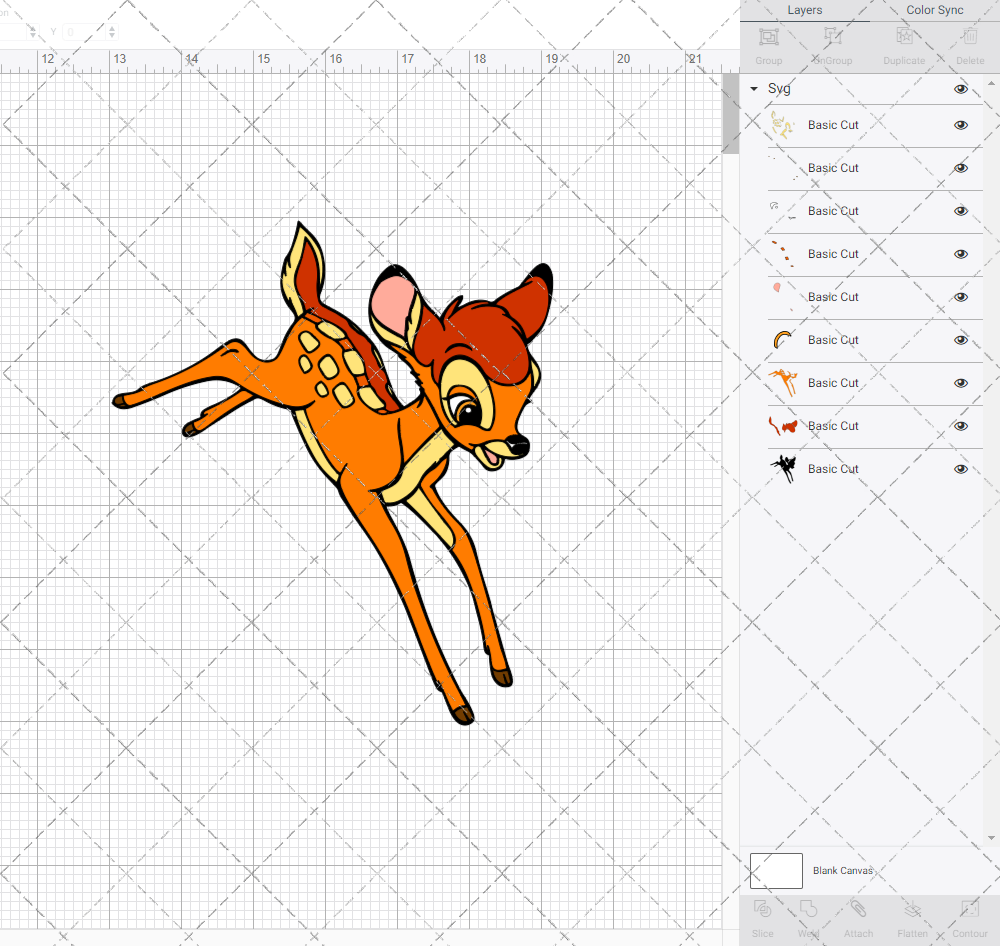The width and height of the screenshot is (1000, 946).
Task: Toggle eye of the third Basic Cut layer
Action: [x=961, y=211]
